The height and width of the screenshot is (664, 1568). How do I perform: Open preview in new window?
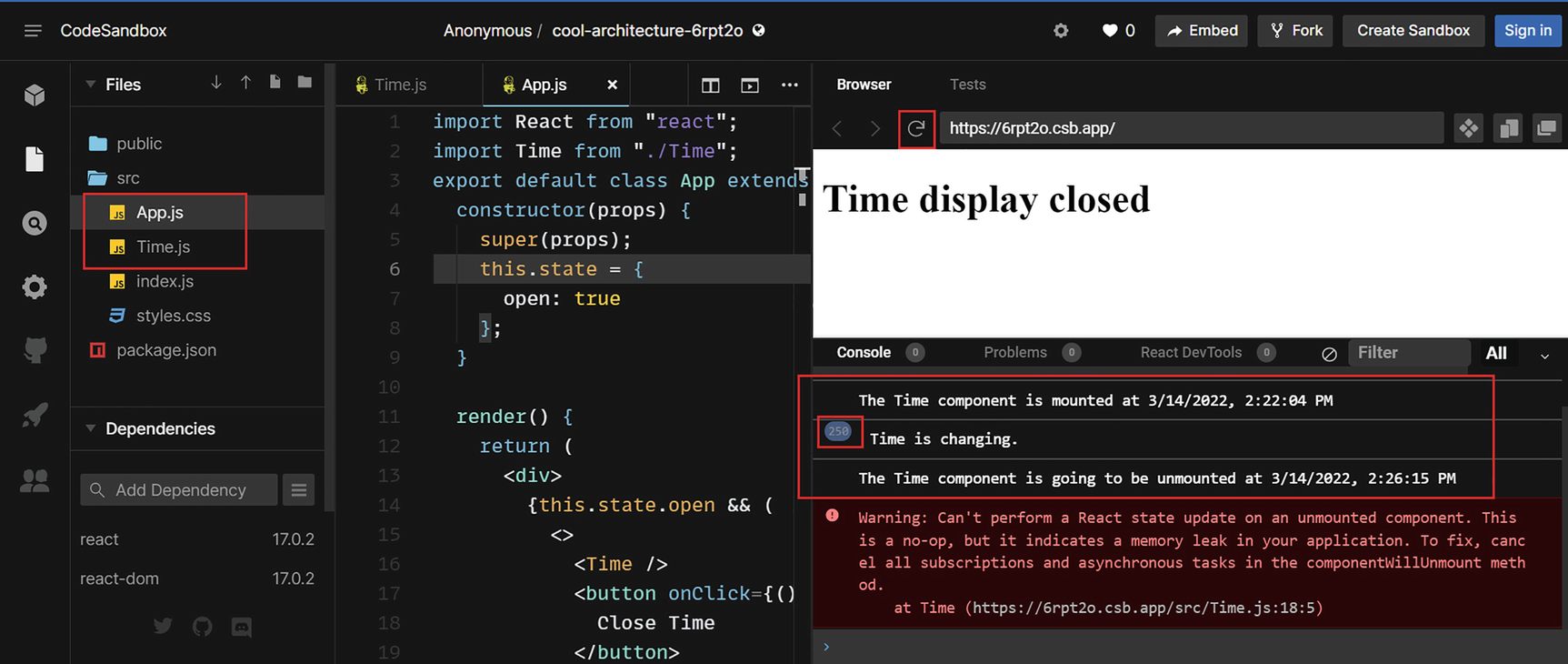pos(1545,128)
